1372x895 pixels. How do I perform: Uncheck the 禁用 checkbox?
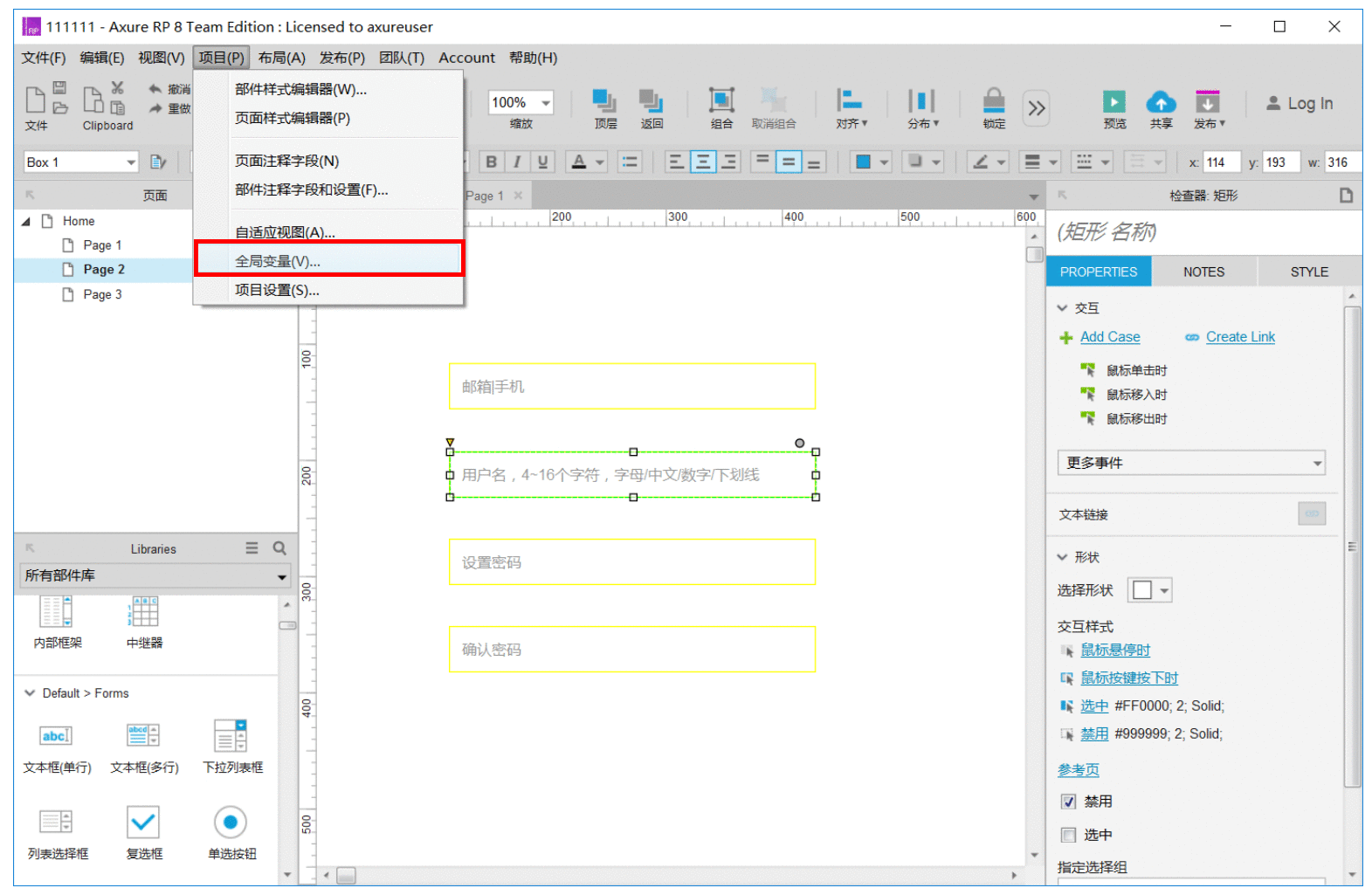(1068, 802)
